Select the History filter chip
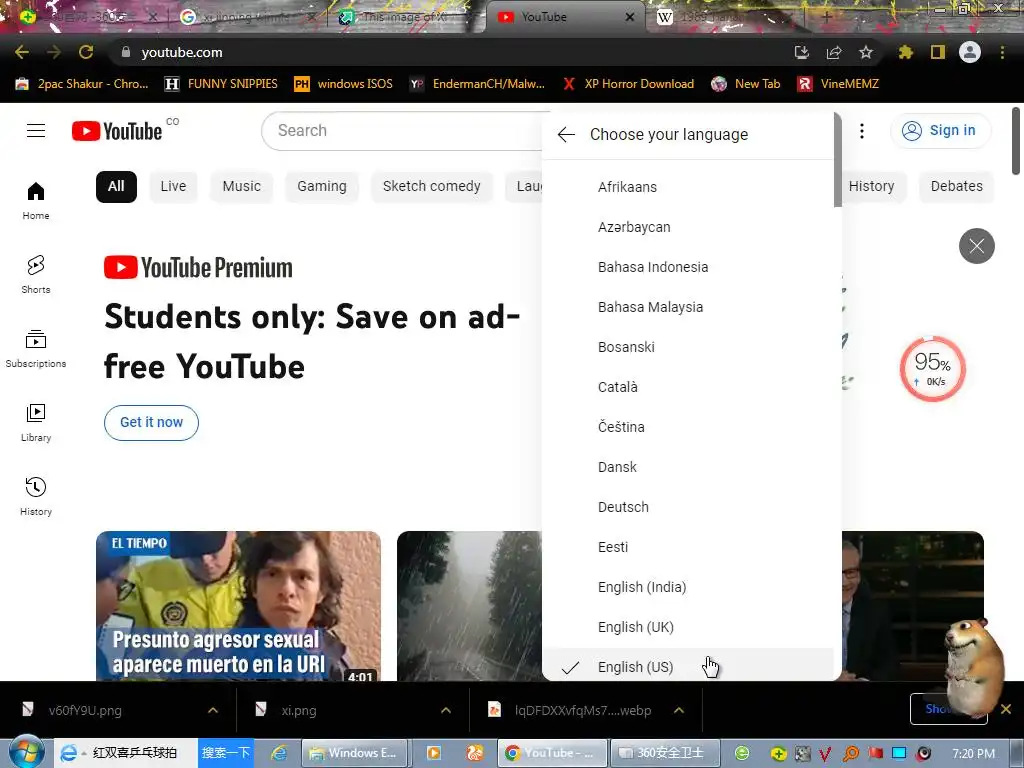 click(871, 187)
